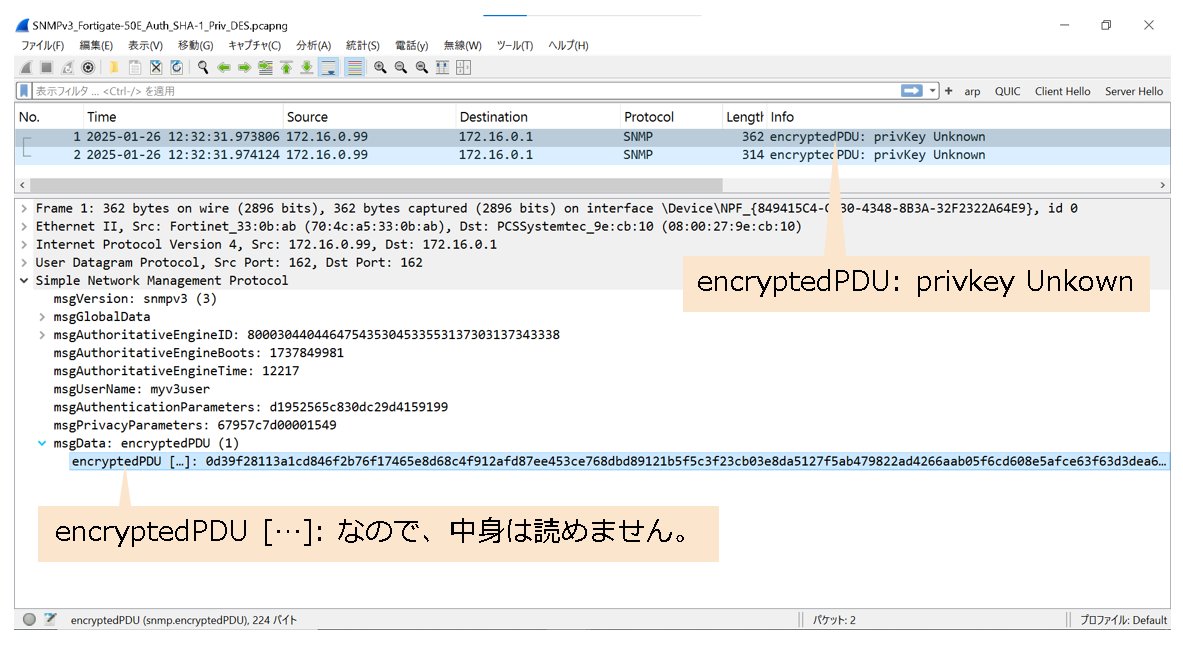Reset text to normal size icon
This screenshot has height=666, width=1183.
point(422,68)
